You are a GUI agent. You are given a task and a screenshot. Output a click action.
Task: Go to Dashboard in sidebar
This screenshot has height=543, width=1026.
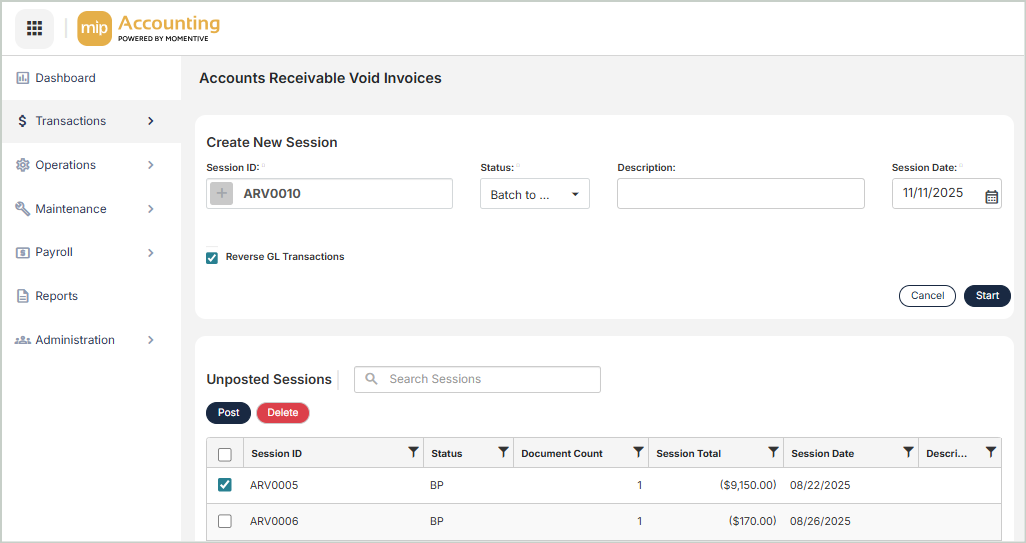pyautogui.click(x=65, y=78)
